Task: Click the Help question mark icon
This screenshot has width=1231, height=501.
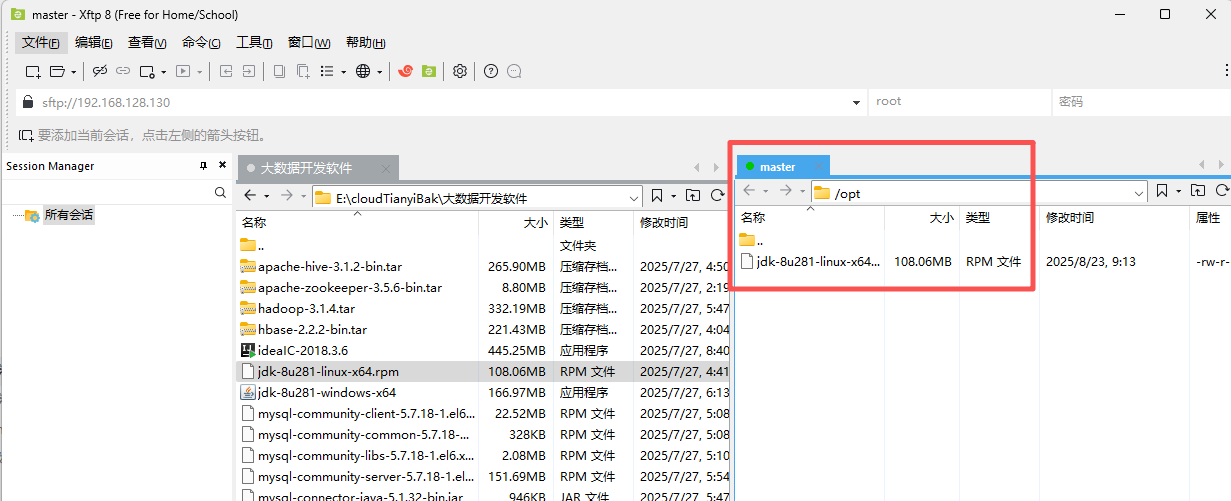Action: coord(491,71)
